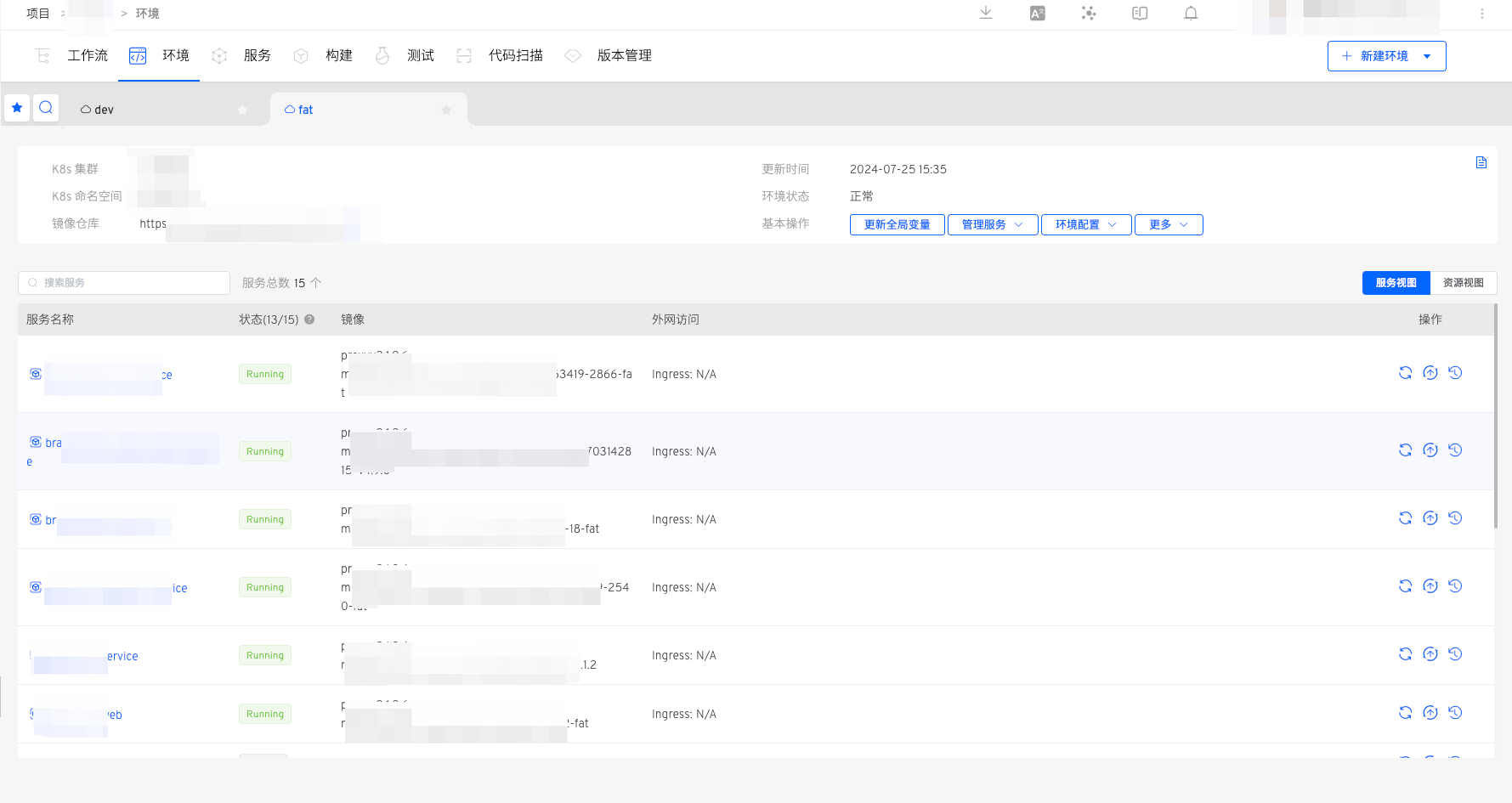This screenshot has height=803, width=1512.
Task: Restart service with image ending 7031428
Action: click(1405, 450)
